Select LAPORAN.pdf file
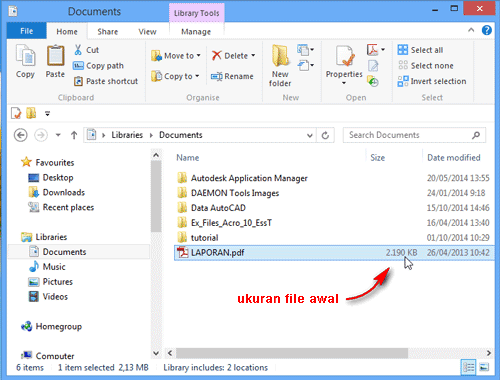500x380 pixels. [334, 253]
